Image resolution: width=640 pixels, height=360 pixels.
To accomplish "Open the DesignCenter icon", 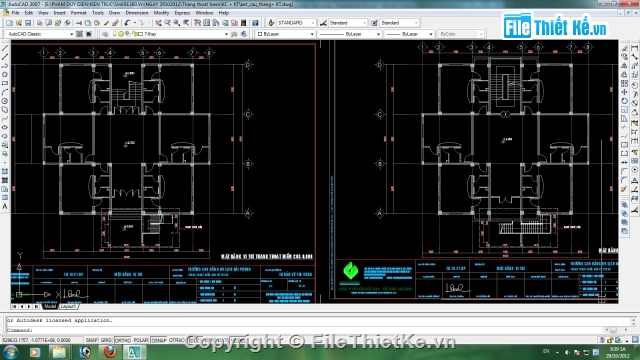I will click(x=207, y=23).
